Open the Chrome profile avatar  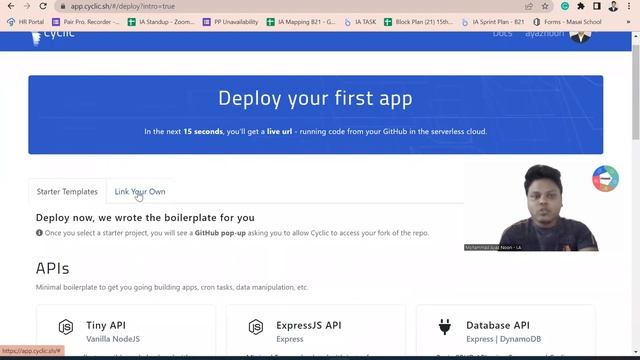coord(613,6)
